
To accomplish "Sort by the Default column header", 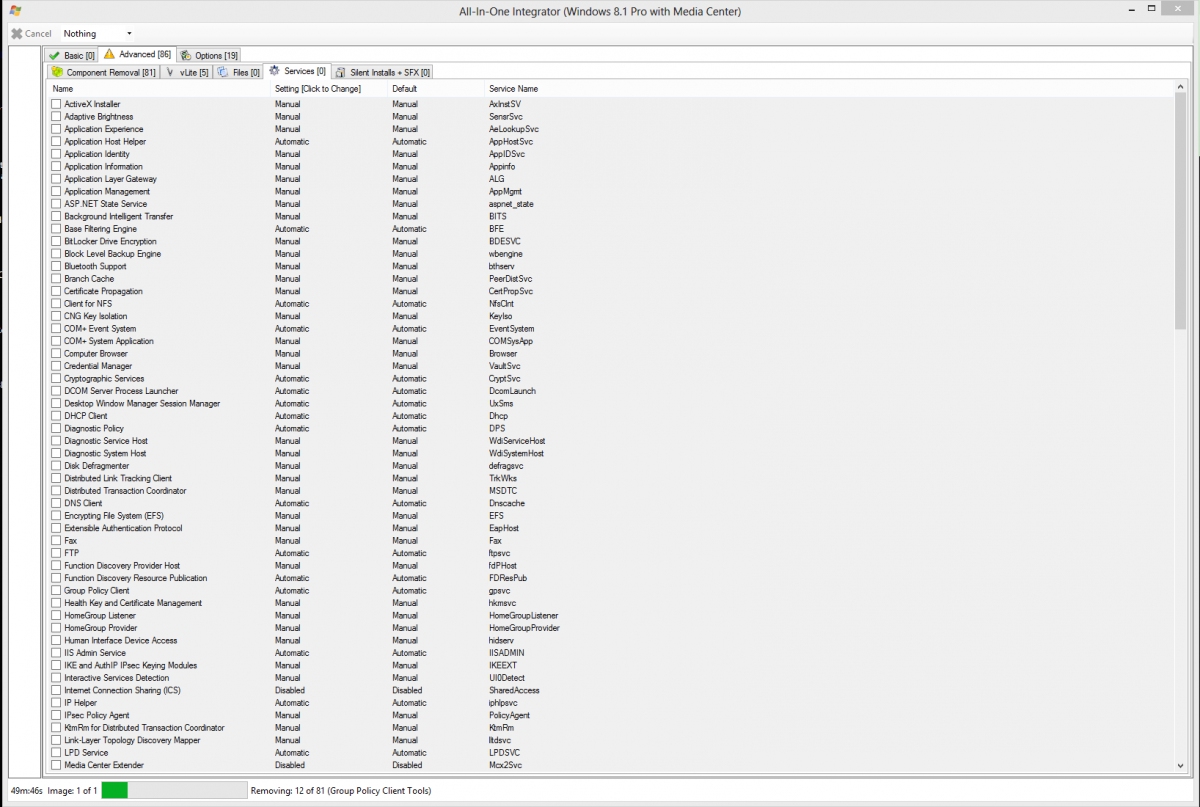I will pos(404,89).
